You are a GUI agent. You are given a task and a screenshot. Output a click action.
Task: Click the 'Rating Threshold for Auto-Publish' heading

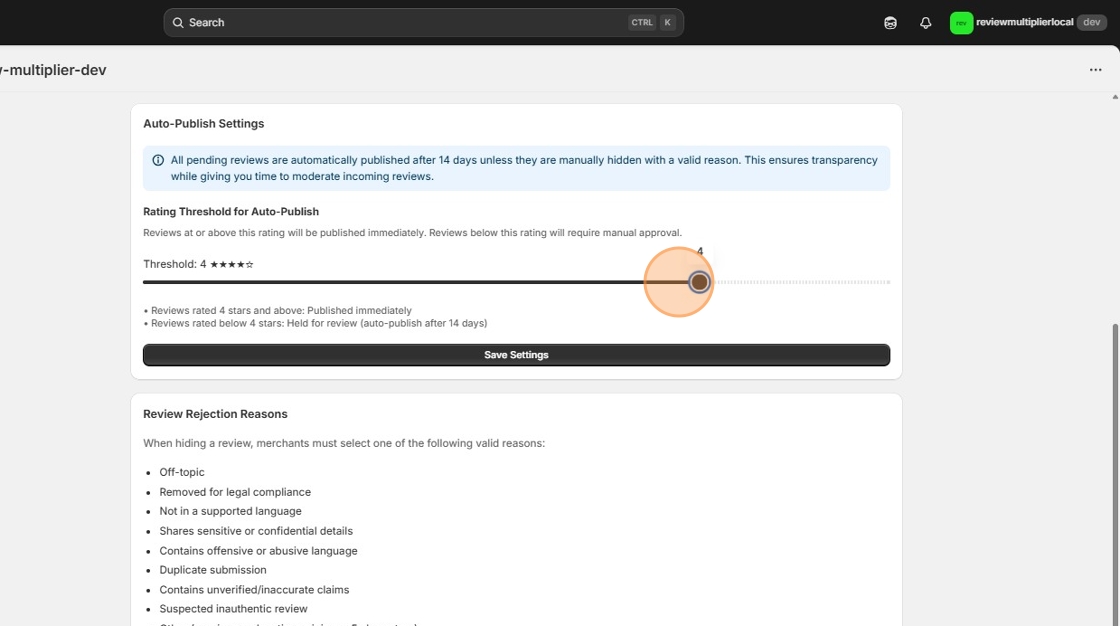click(x=231, y=211)
